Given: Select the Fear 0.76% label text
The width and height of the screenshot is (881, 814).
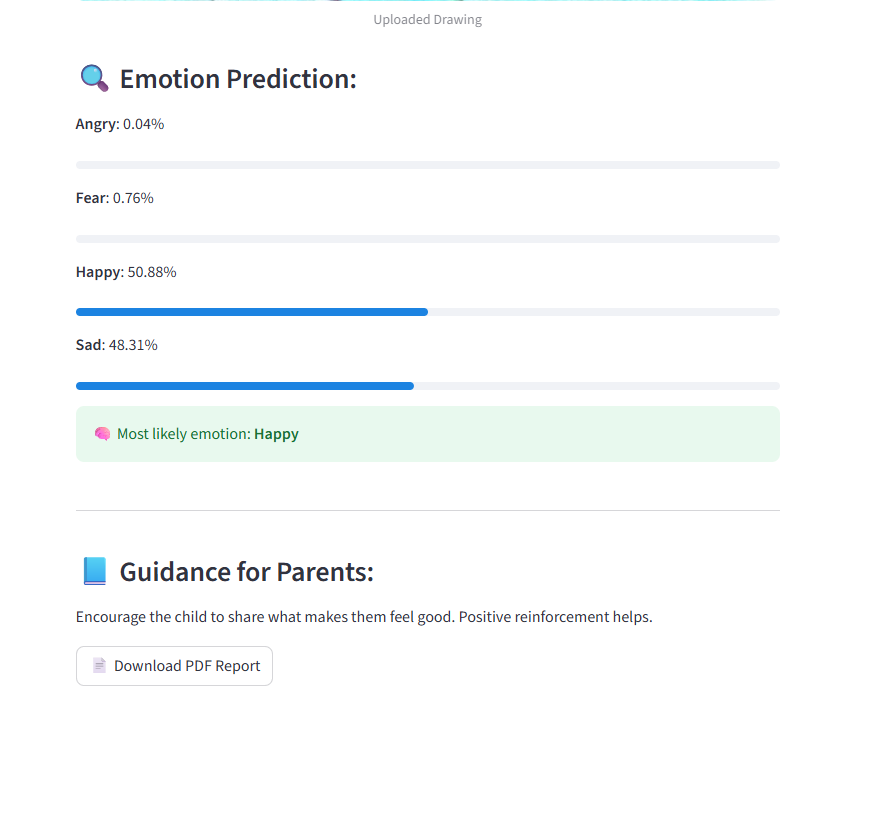Looking at the screenshot, I should tap(115, 198).
